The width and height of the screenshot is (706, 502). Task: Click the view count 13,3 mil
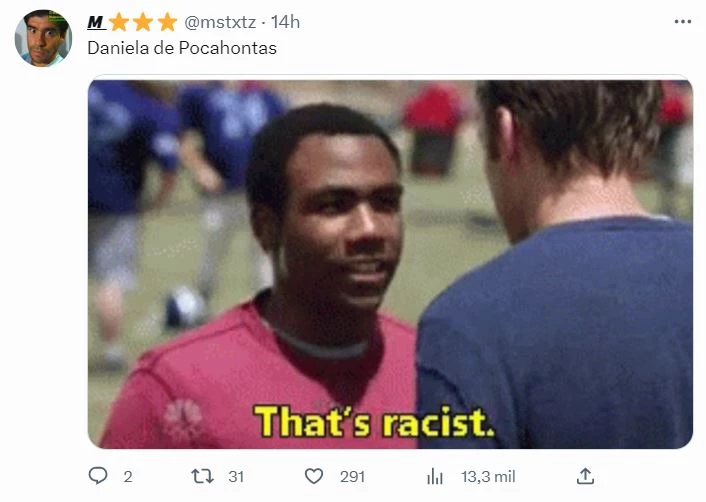coord(488,476)
